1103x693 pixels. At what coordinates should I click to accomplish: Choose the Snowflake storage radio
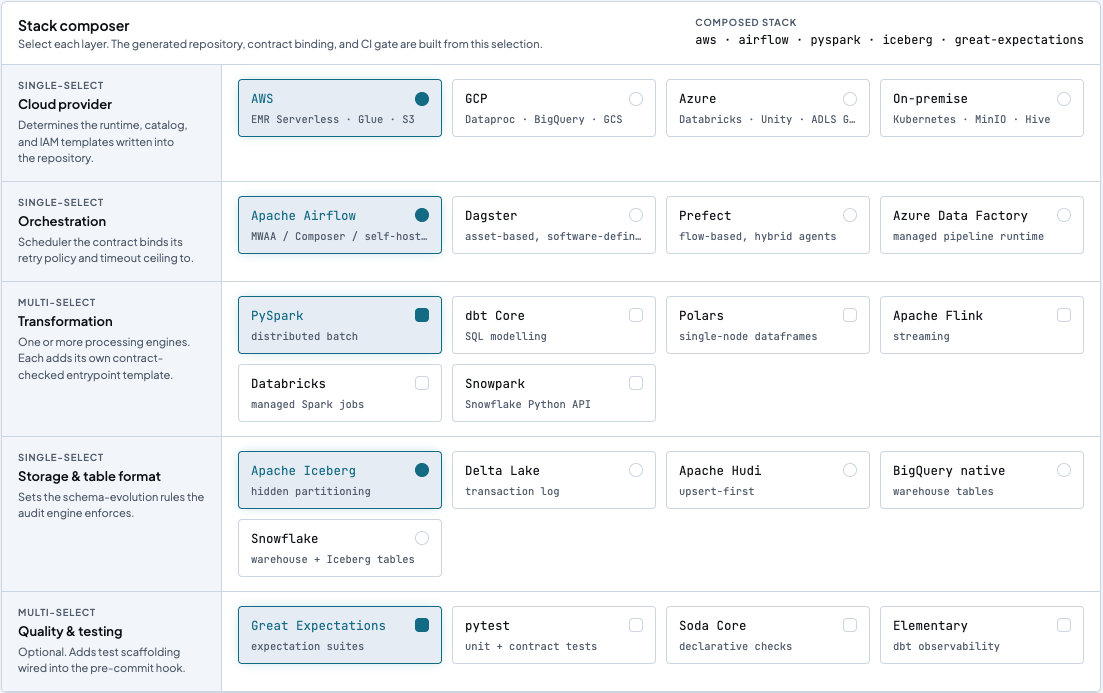coord(422,538)
